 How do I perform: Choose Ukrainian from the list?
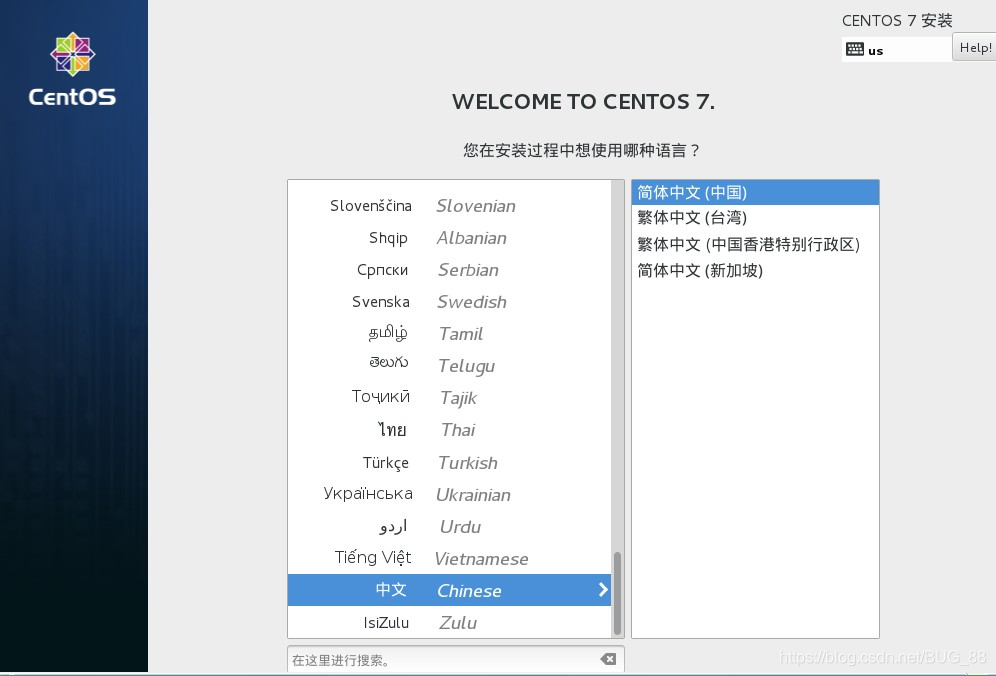coord(449,494)
